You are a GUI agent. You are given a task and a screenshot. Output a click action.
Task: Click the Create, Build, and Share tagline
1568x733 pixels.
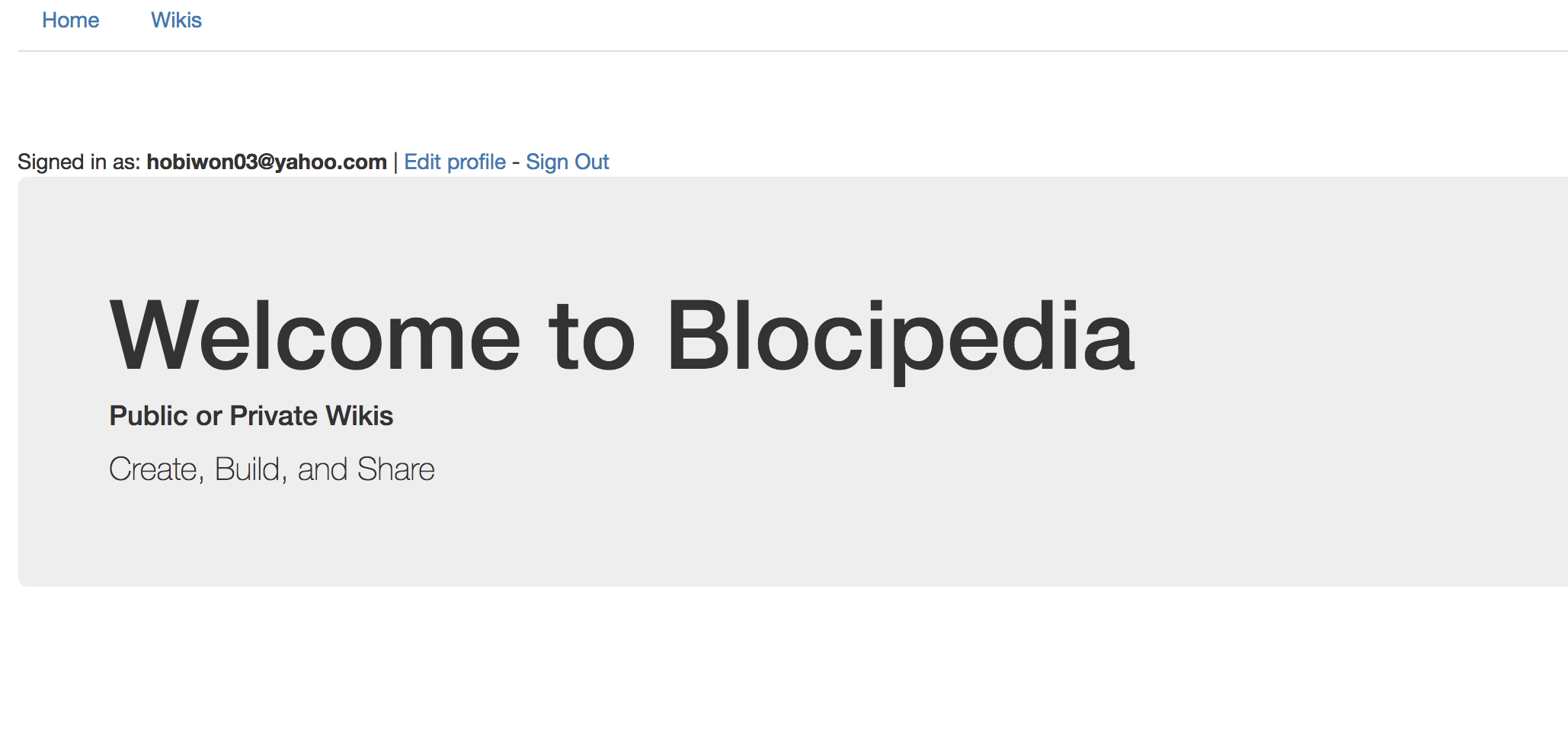click(272, 469)
